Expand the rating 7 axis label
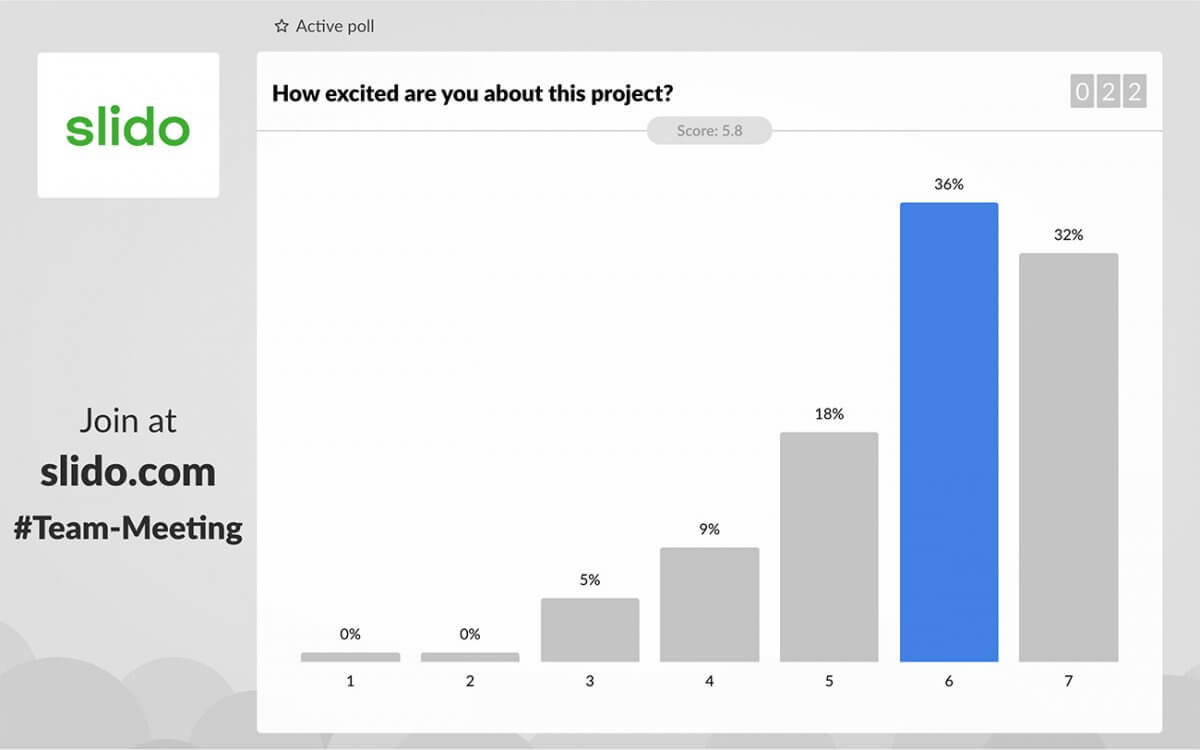The height and width of the screenshot is (750, 1200). click(1069, 680)
